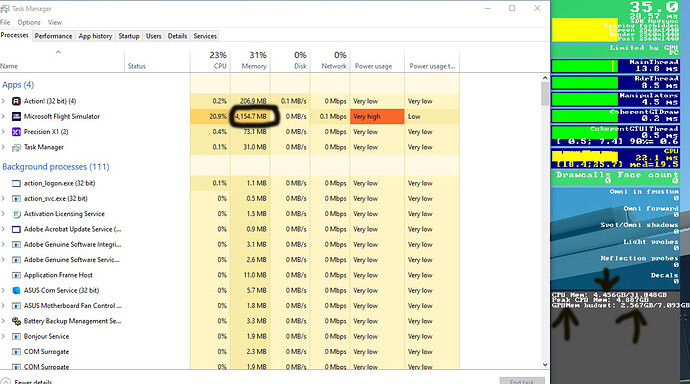Click the 4,154.7 MB memory value
Image resolution: width=690 pixels, height=384 pixels.
pyautogui.click(x=251, y=117)
